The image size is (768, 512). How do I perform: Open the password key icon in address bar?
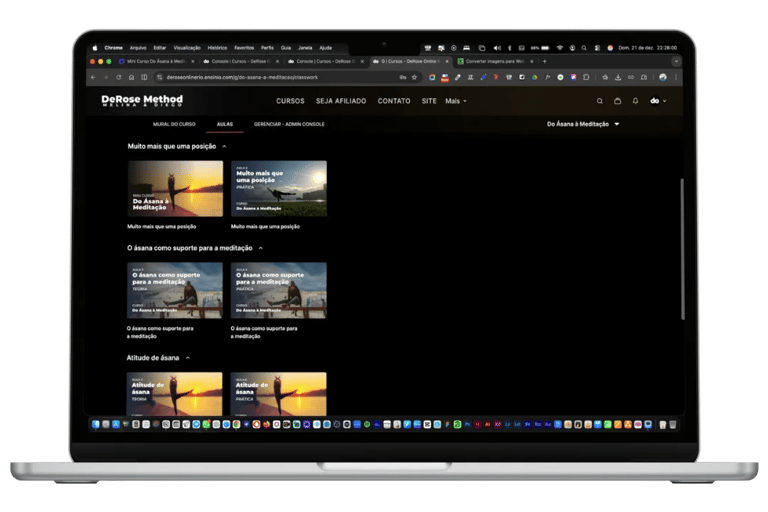[403, 77]
